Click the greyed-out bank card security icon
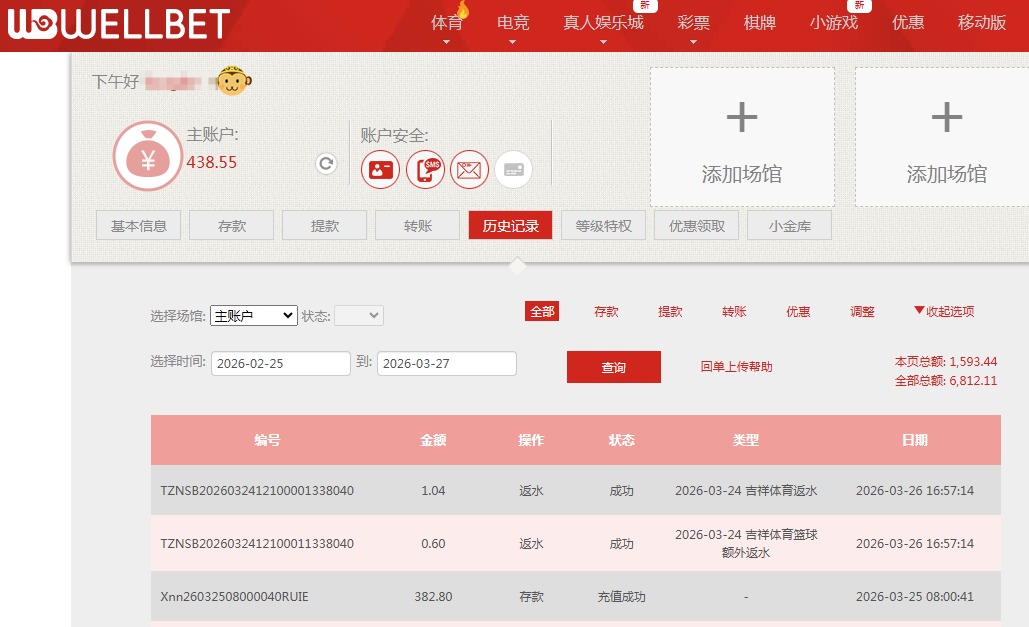This screenshot has width=1029, height=627. tap(513, 169)
